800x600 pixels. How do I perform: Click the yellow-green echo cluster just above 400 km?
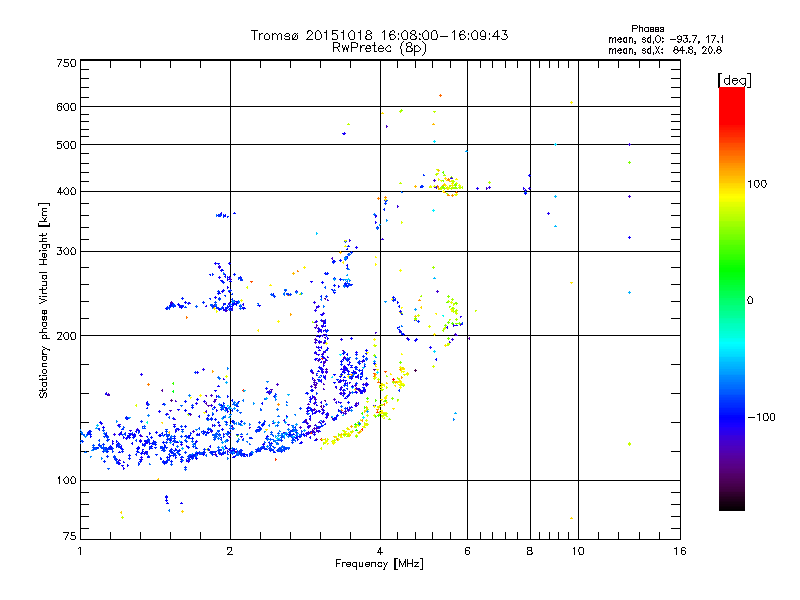(x=447, y=184)
